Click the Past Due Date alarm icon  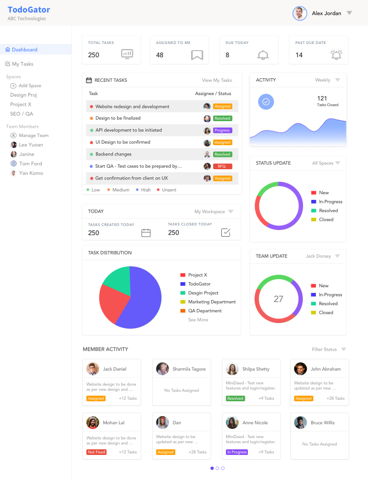click(x=336, y=55)
